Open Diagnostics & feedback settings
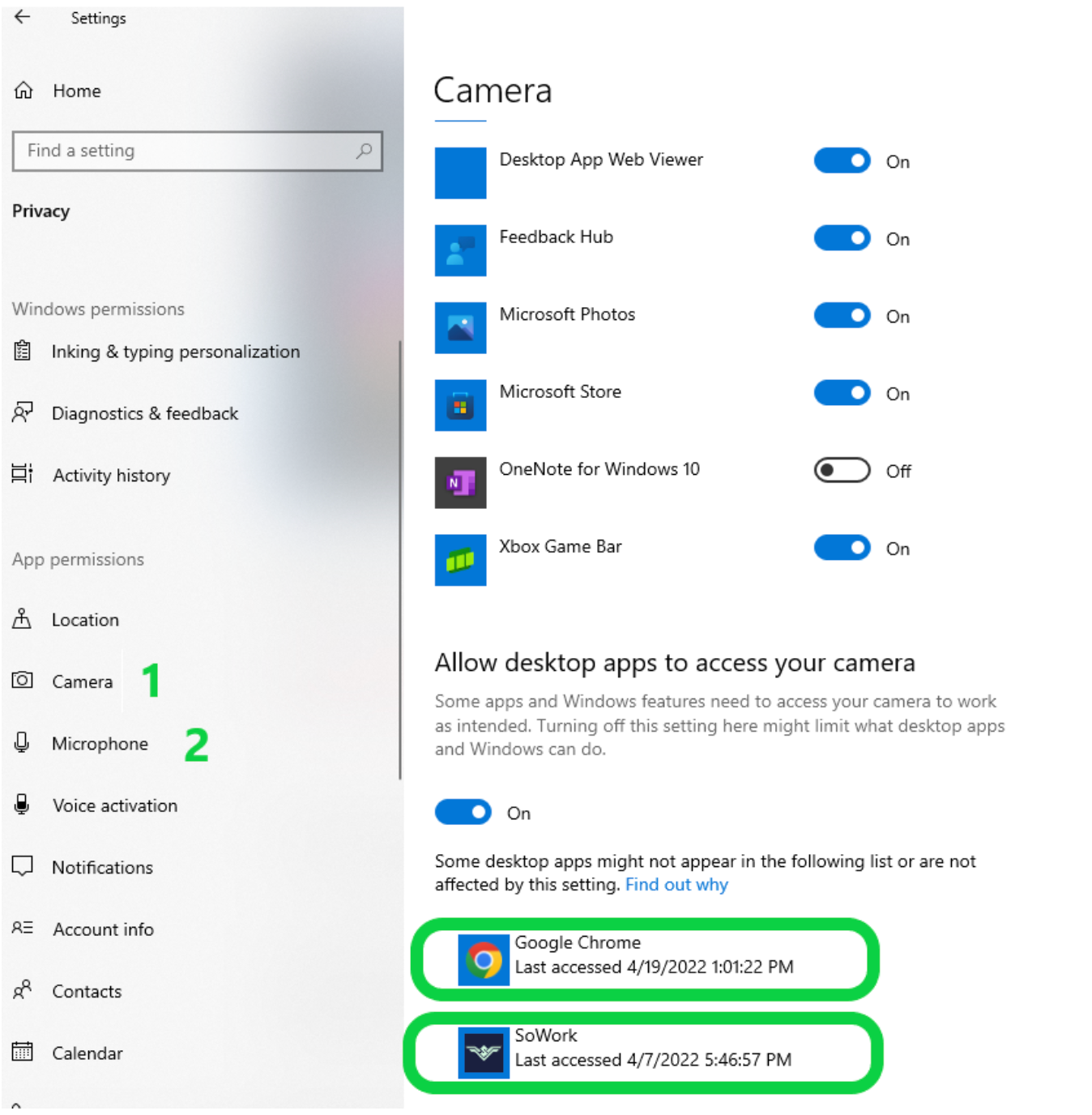Screen dimensions: 1092x1115 point(145,413)
